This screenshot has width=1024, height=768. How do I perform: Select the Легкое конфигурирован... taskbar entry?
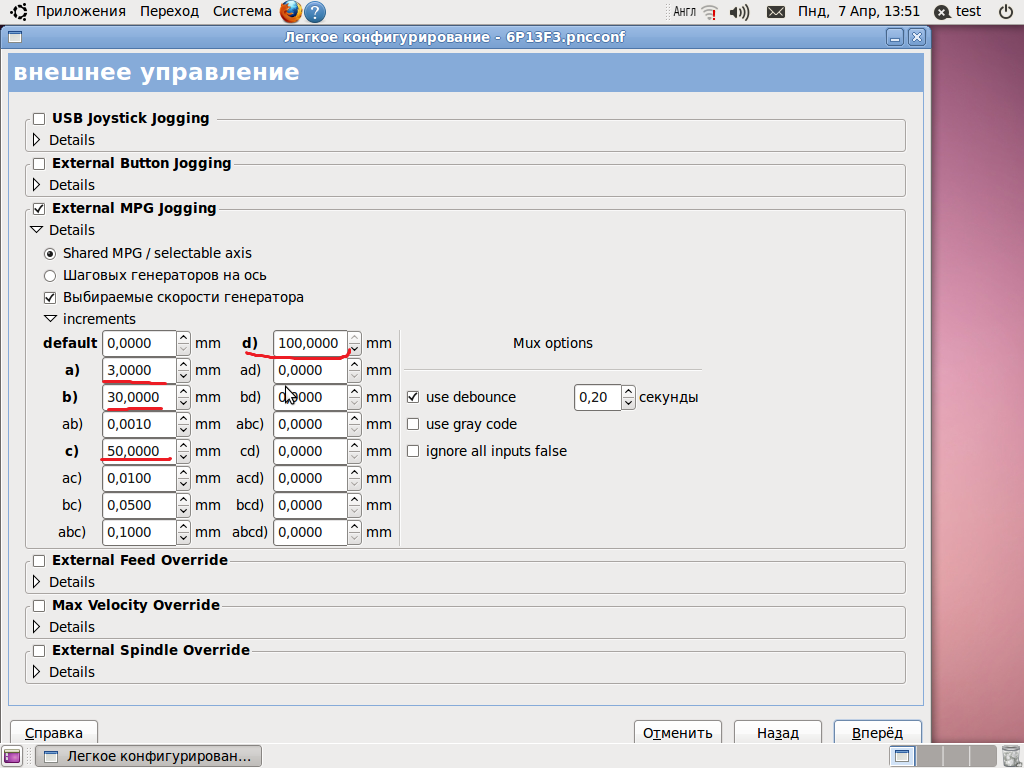(148, 756)
